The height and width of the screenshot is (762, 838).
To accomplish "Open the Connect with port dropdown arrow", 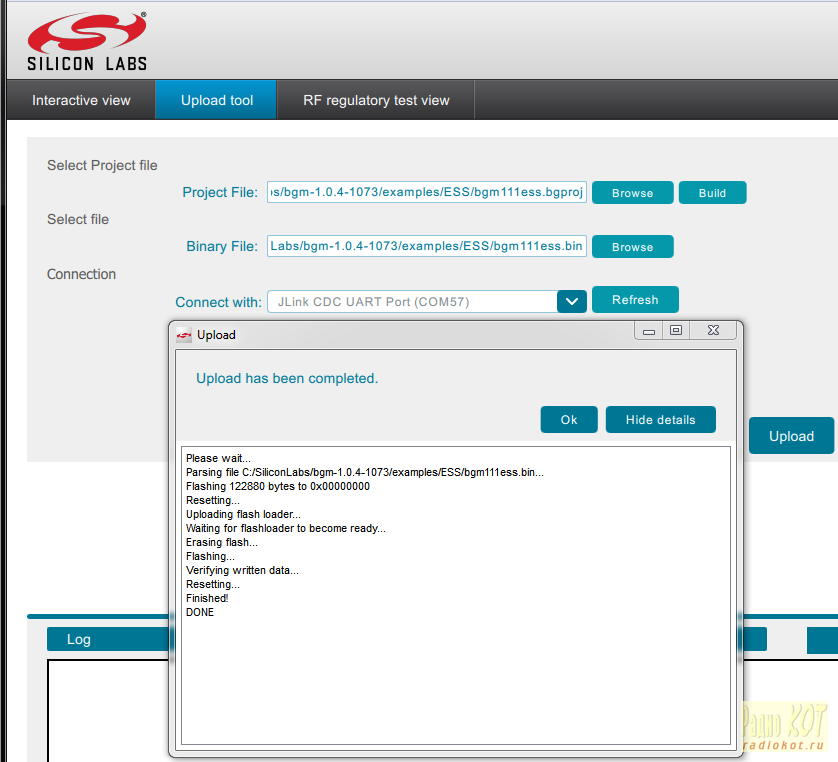I will point(571,301).
